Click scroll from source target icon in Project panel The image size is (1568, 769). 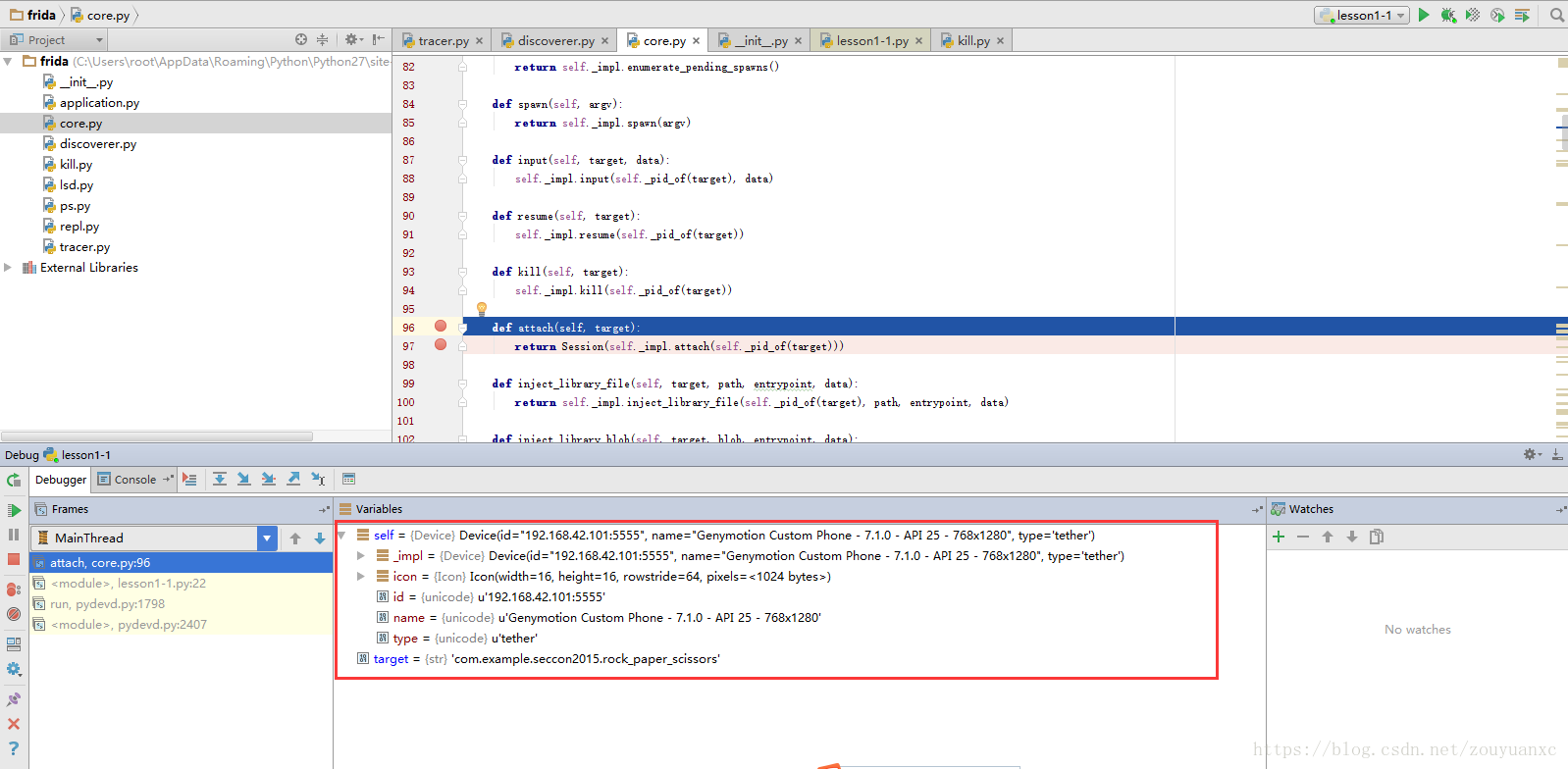pyautogui.click(x=301, y=39)
